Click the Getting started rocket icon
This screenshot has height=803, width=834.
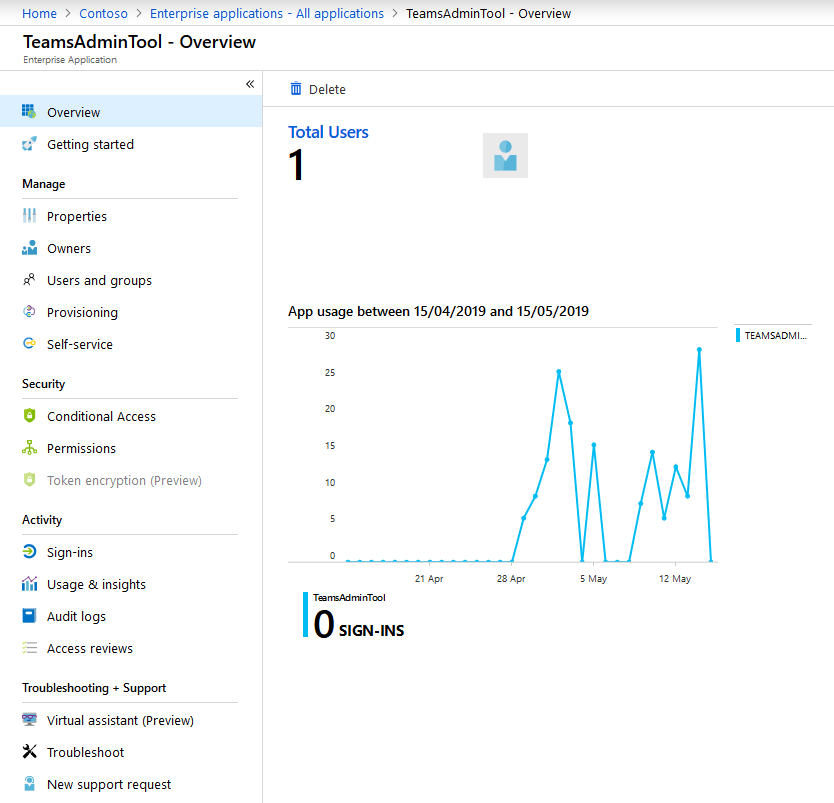click(x=29, y=144)
